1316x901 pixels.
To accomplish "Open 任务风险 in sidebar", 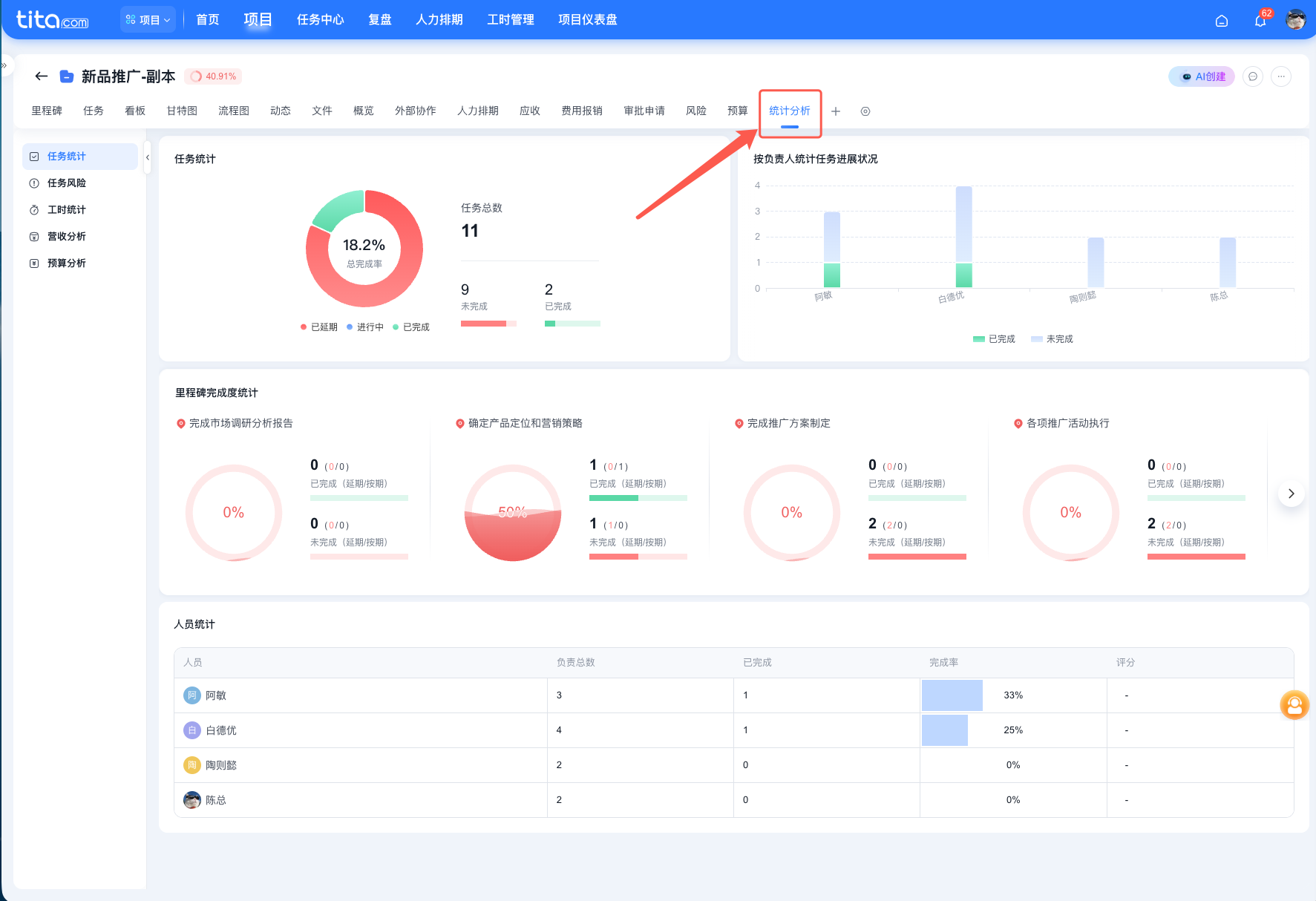I will pos(80,183).
